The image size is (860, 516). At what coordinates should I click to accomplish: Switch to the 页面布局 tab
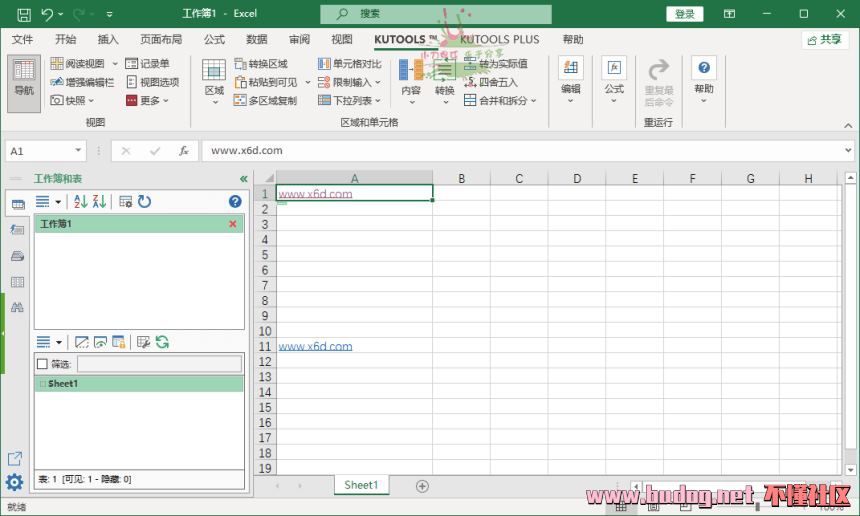click(x=161, y=39)
